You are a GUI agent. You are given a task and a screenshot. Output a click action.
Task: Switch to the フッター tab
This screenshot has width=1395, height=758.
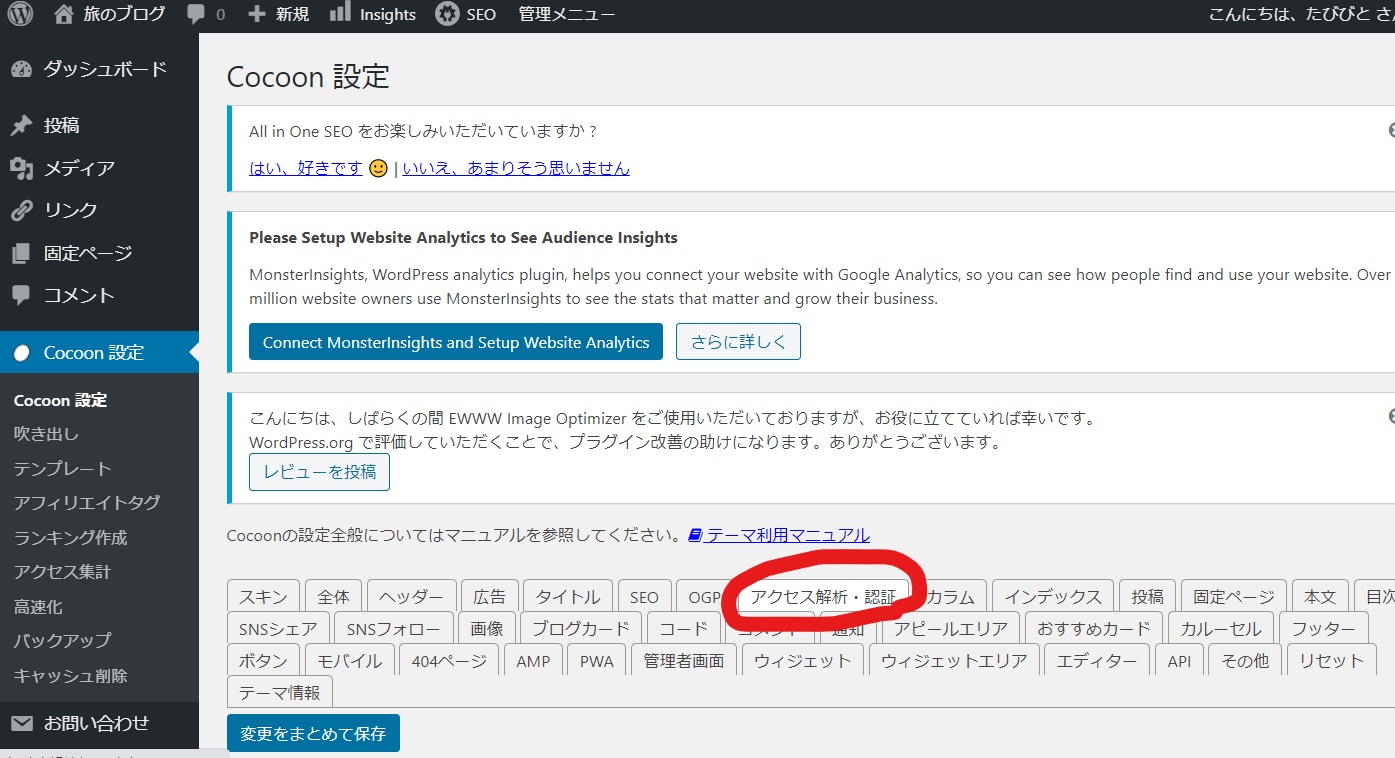pyautogui.click(x=1324, y=629)
